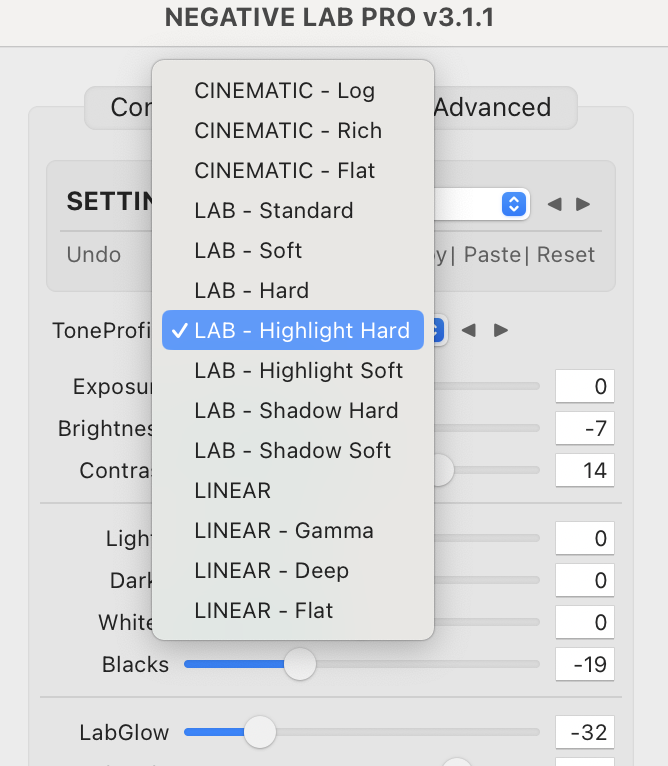Step to previous ToneProfile with left arrow
The height and width of the screenshot is (766, 668).
point(469,330)
